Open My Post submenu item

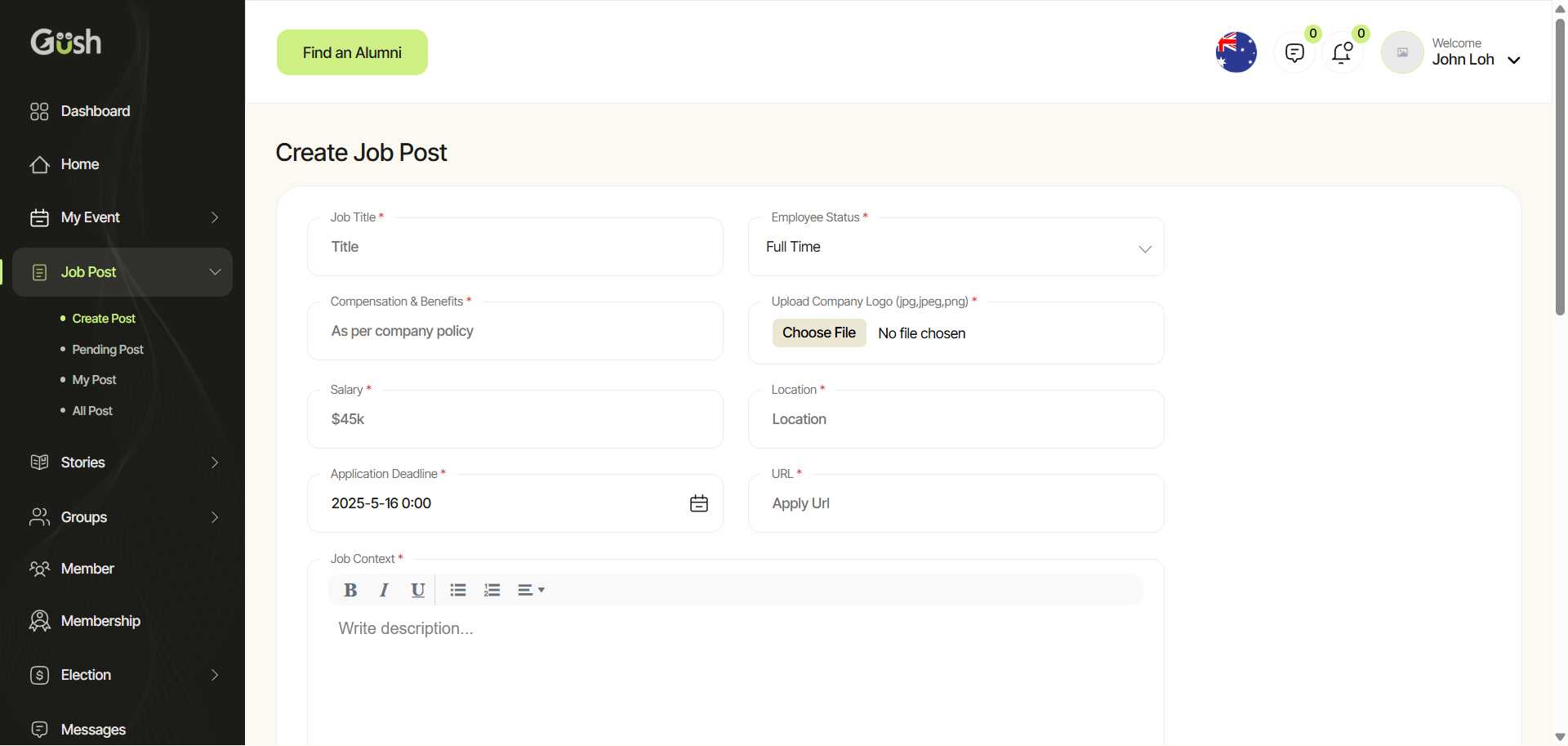(x=94, y=380)
